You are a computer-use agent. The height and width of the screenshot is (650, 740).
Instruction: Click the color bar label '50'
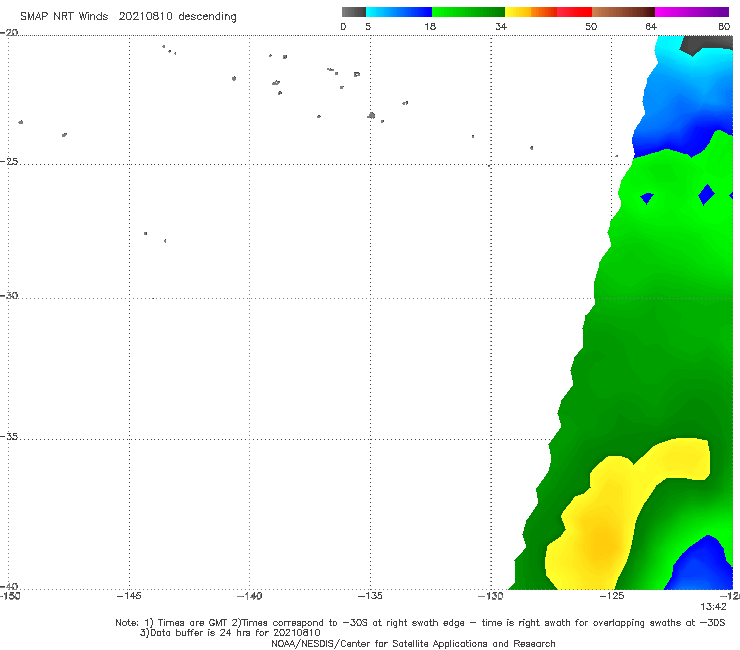(591, 26)
